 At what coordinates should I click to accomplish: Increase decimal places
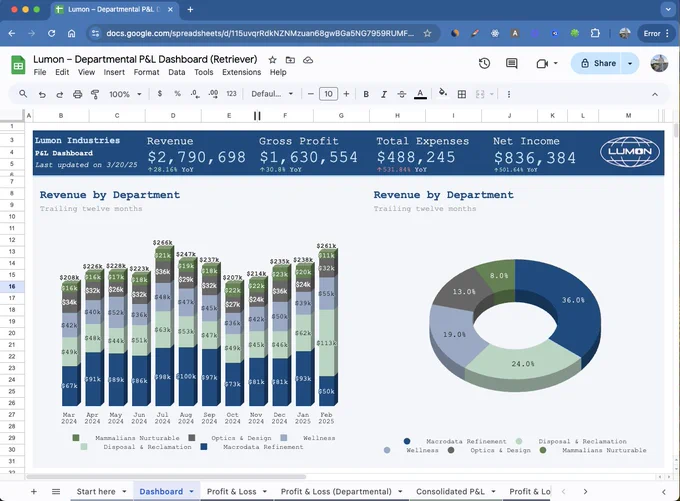(x=213, y=94)
